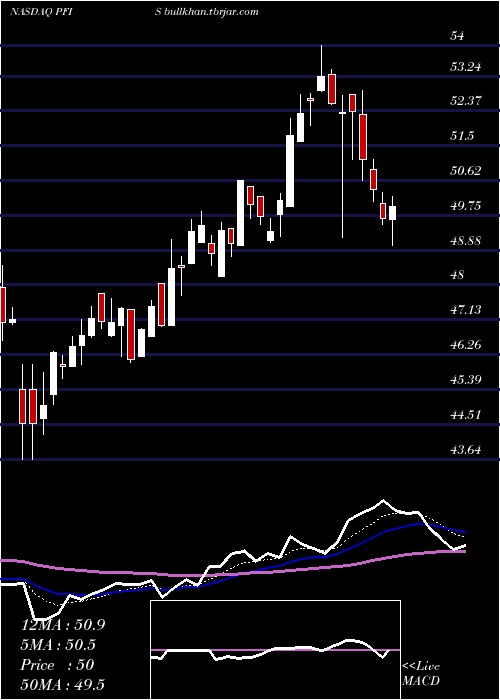
Task: Click the 48 price axis label
Action: coord(458,275)
